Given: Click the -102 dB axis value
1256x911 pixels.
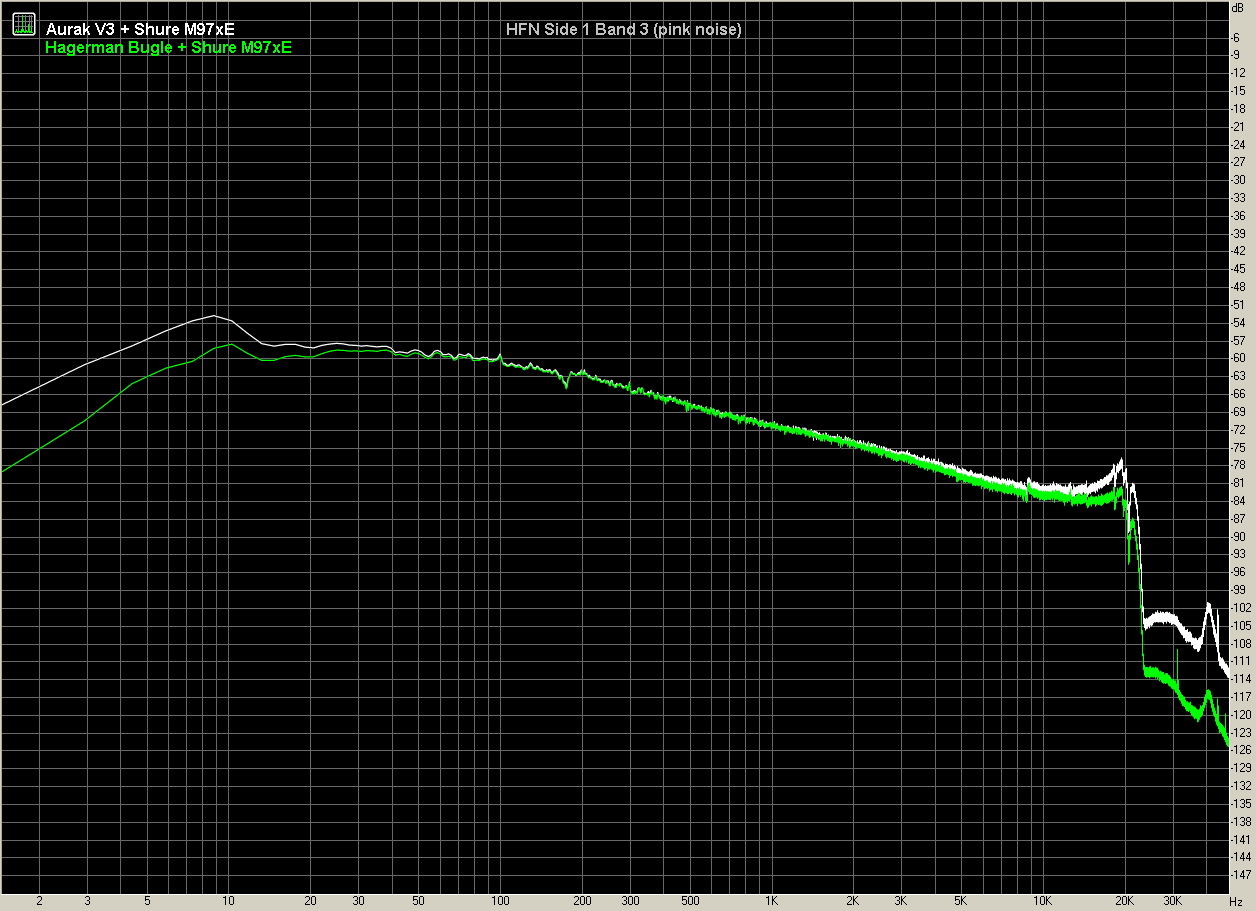Looking at the screenshot, I should tap(1239, 607).
